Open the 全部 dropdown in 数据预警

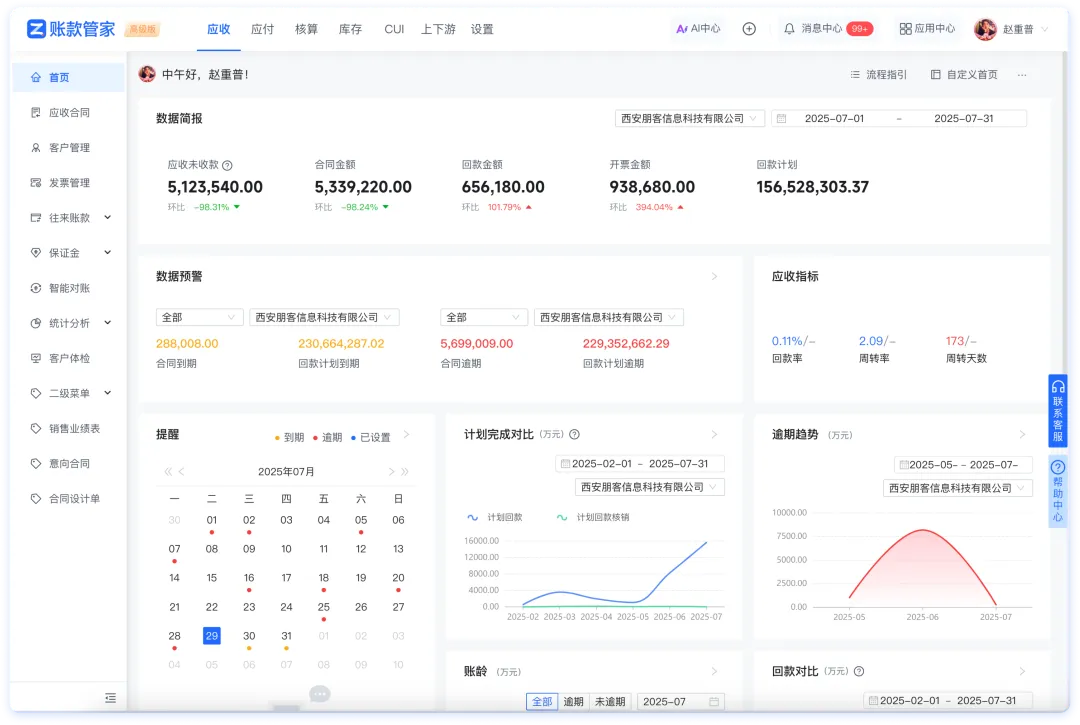tap(199, 315)
